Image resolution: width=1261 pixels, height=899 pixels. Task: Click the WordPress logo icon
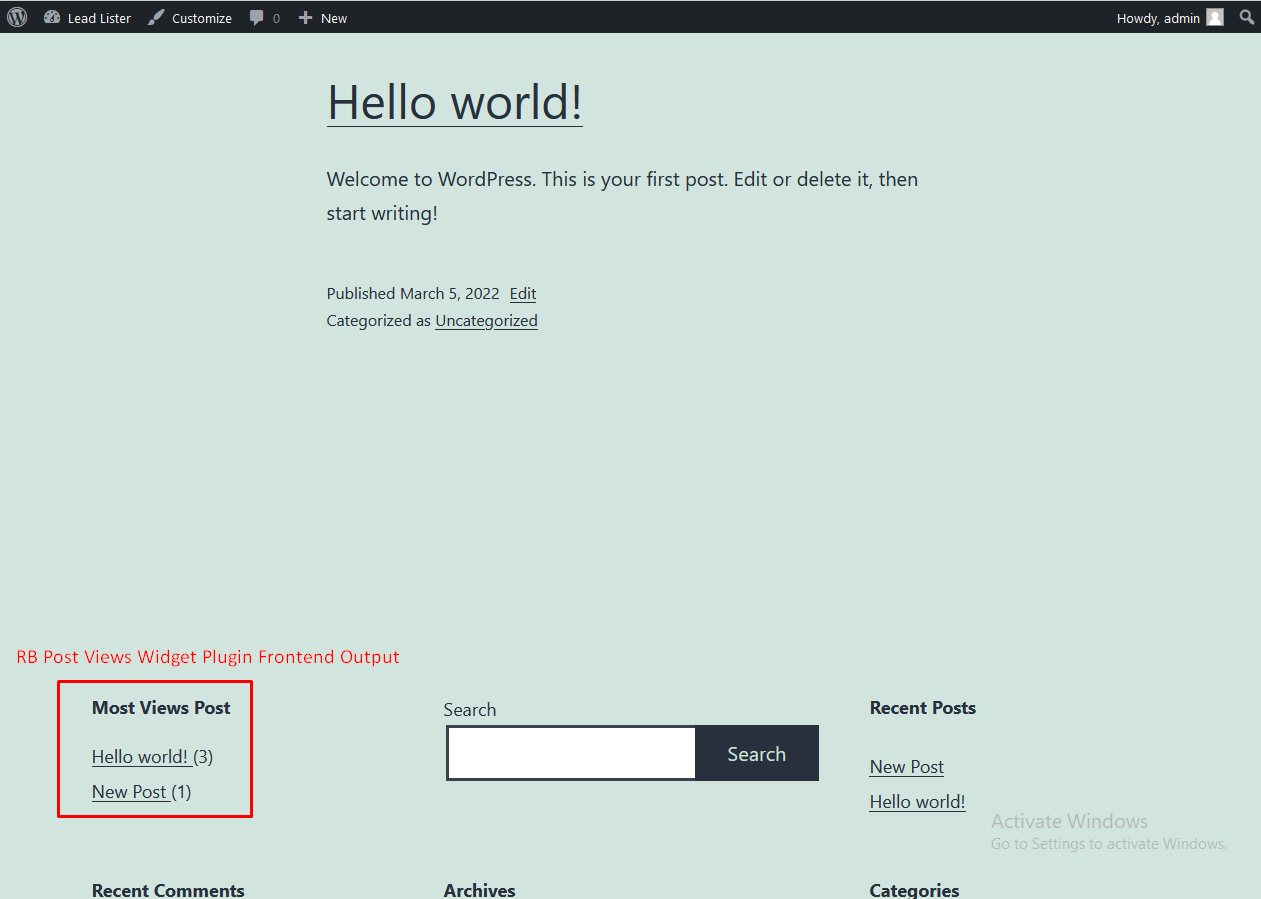tap(17, 17)
